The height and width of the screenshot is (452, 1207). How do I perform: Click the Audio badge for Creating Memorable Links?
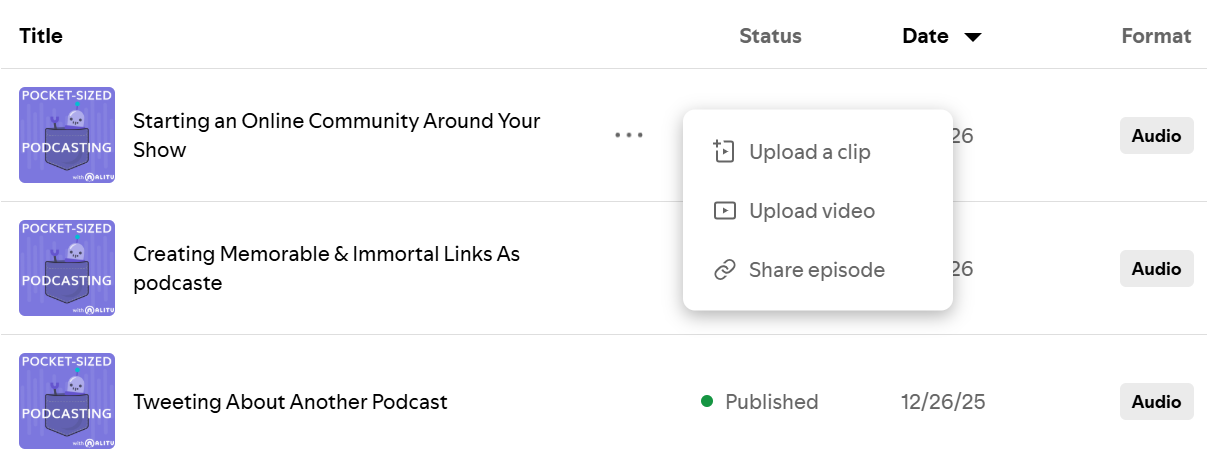(1156, 268)
